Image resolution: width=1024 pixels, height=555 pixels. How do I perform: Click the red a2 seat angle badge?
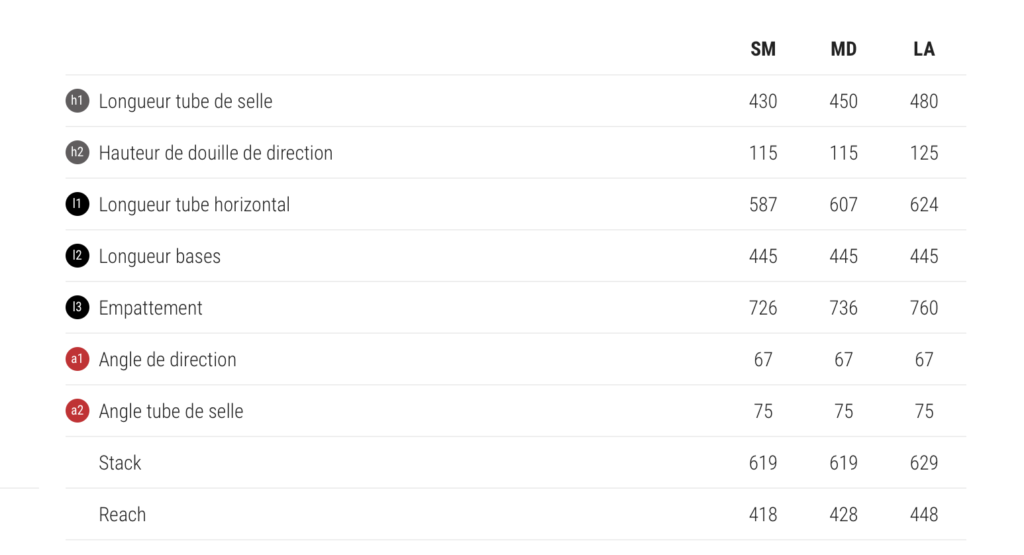coord(77,411)
